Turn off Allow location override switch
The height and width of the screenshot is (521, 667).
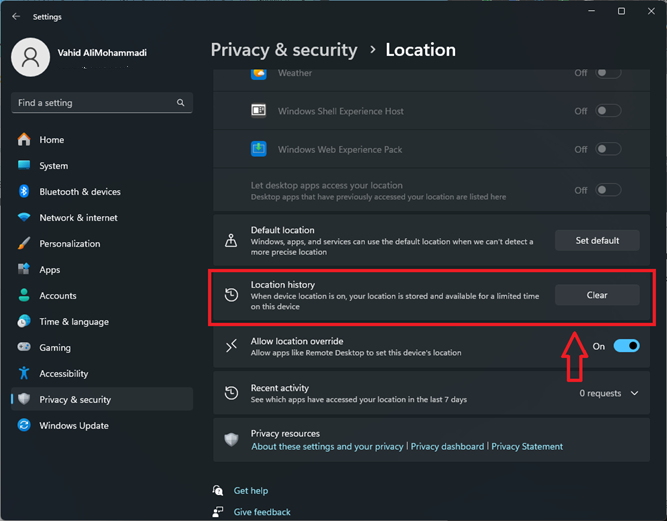pos(626,346)
